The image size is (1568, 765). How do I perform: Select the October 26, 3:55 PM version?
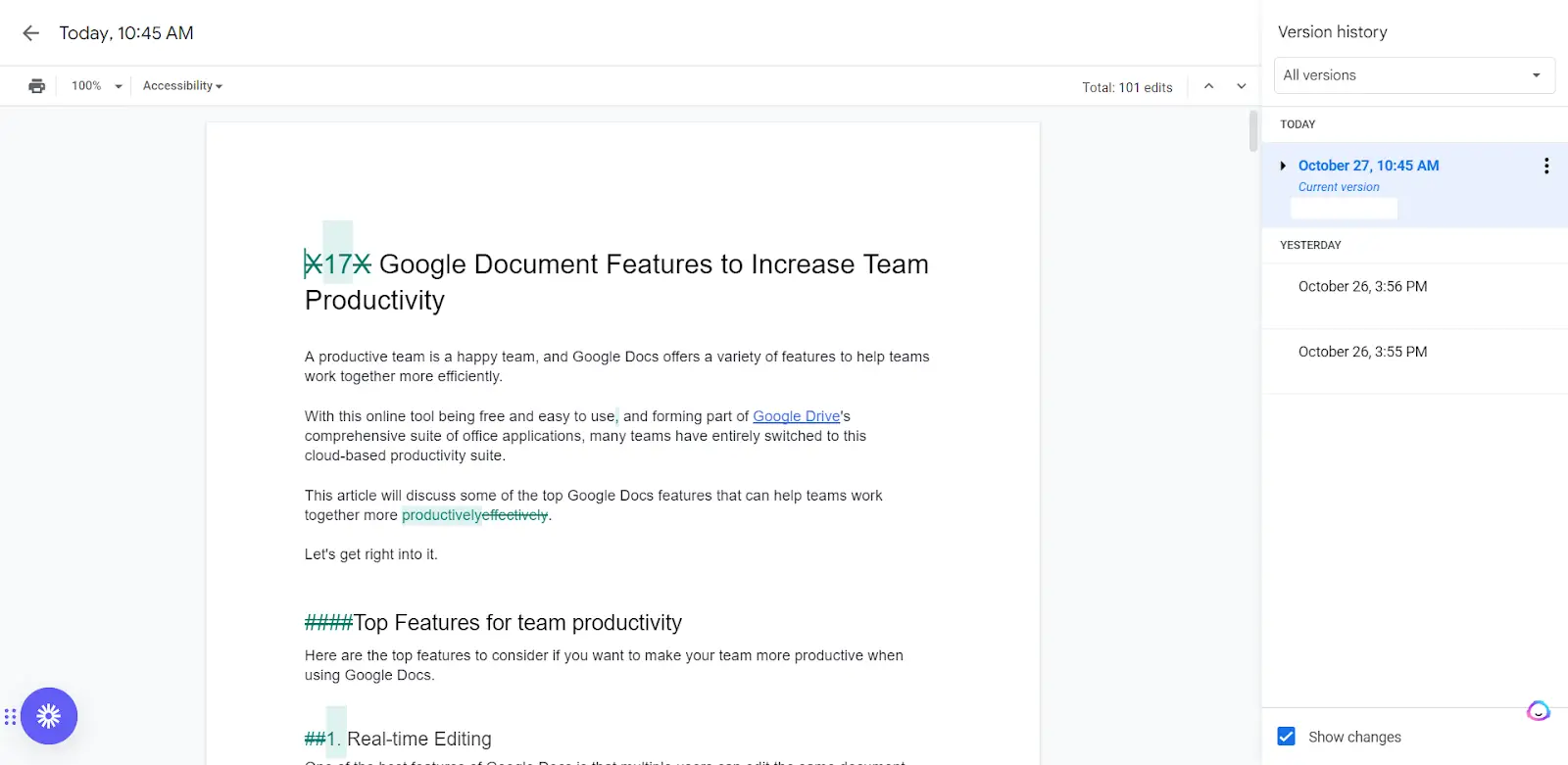[x=1362, y=352]
